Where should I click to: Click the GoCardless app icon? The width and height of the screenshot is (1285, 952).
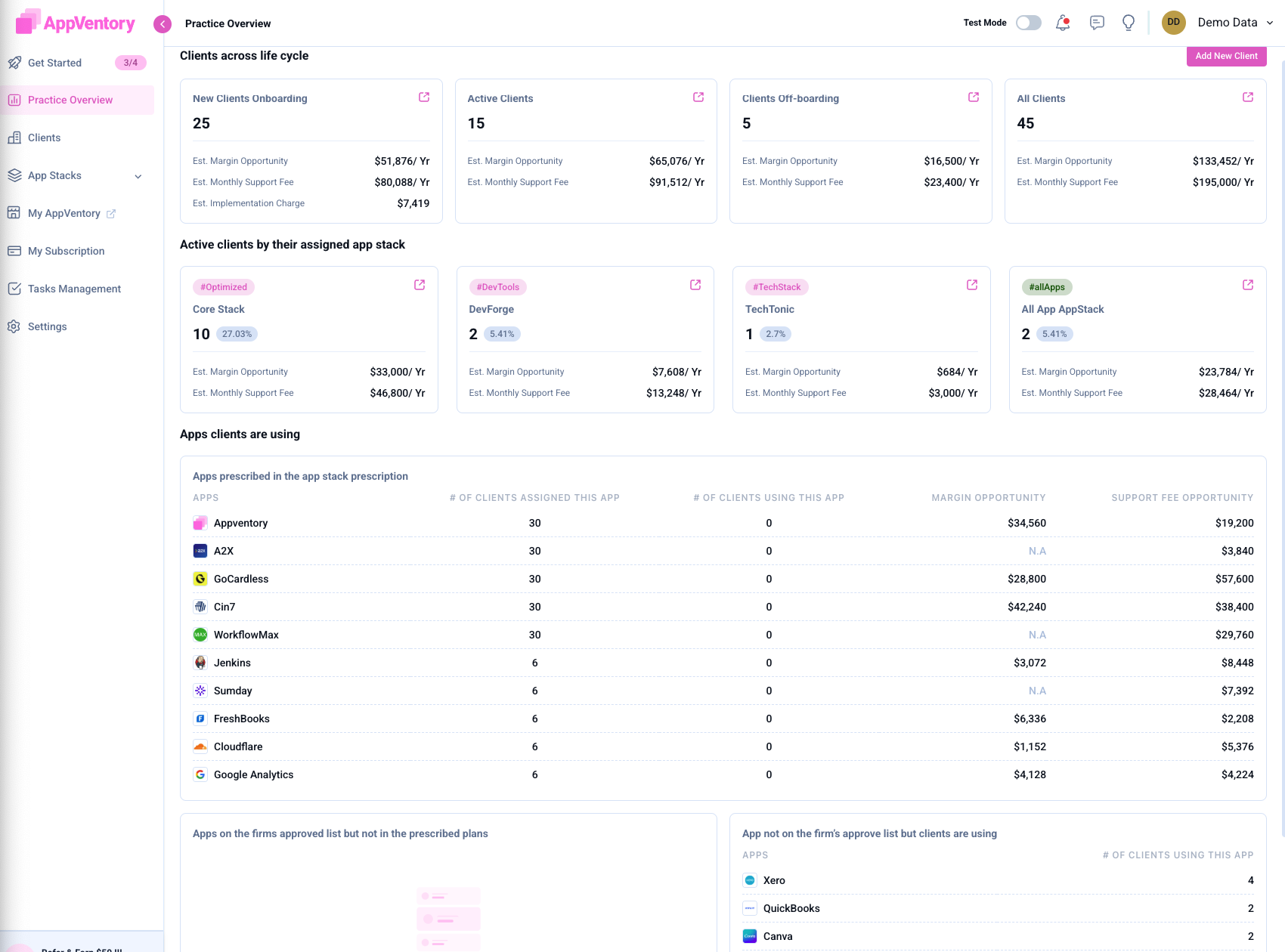pyautogui.click(x=200, y=579)
